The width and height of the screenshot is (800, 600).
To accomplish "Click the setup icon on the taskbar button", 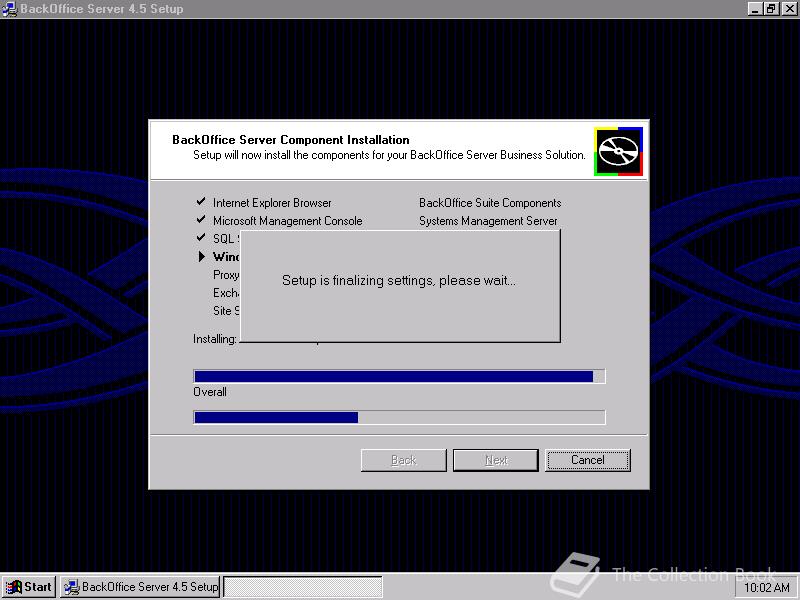I will click(71, 587).
